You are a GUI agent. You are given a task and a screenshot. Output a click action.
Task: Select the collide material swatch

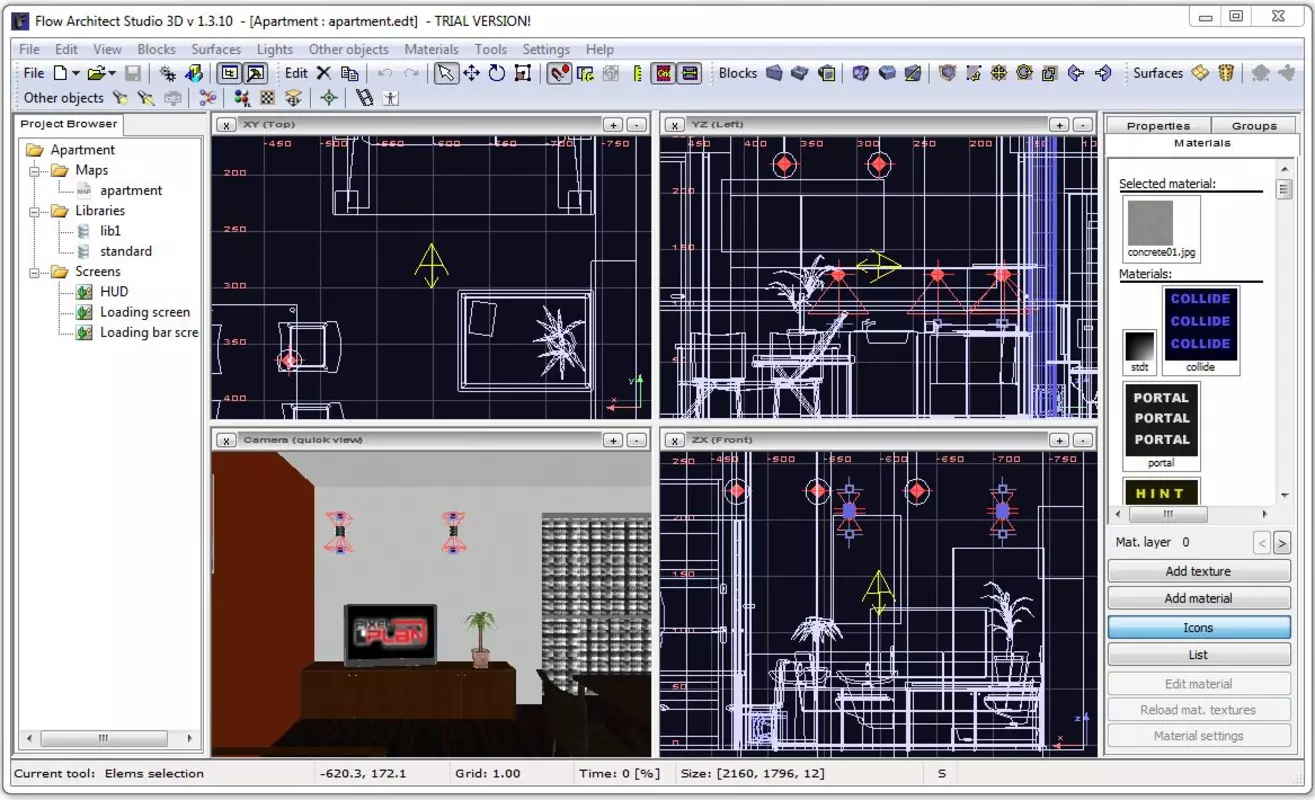pos(1200,330)
